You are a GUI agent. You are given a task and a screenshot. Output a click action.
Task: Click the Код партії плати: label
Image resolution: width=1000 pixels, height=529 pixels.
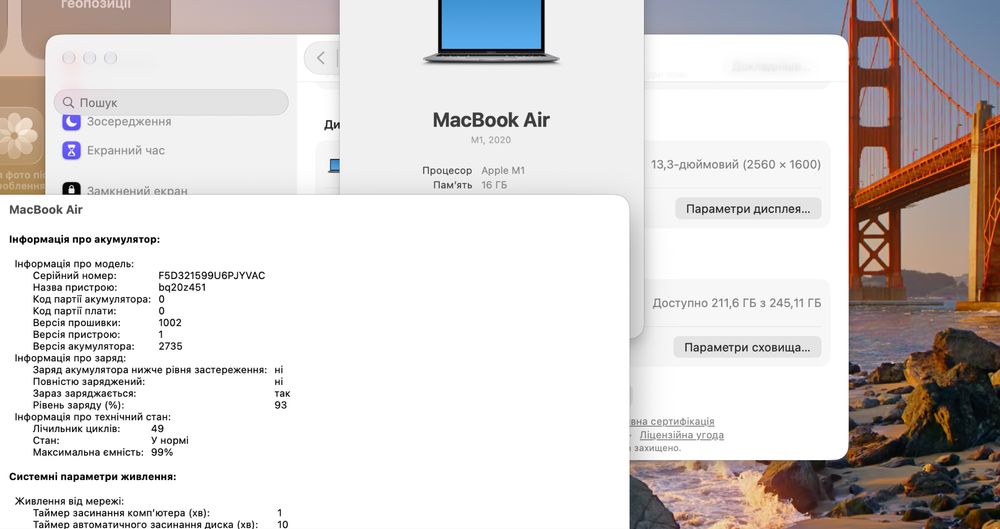click(75, 311)
